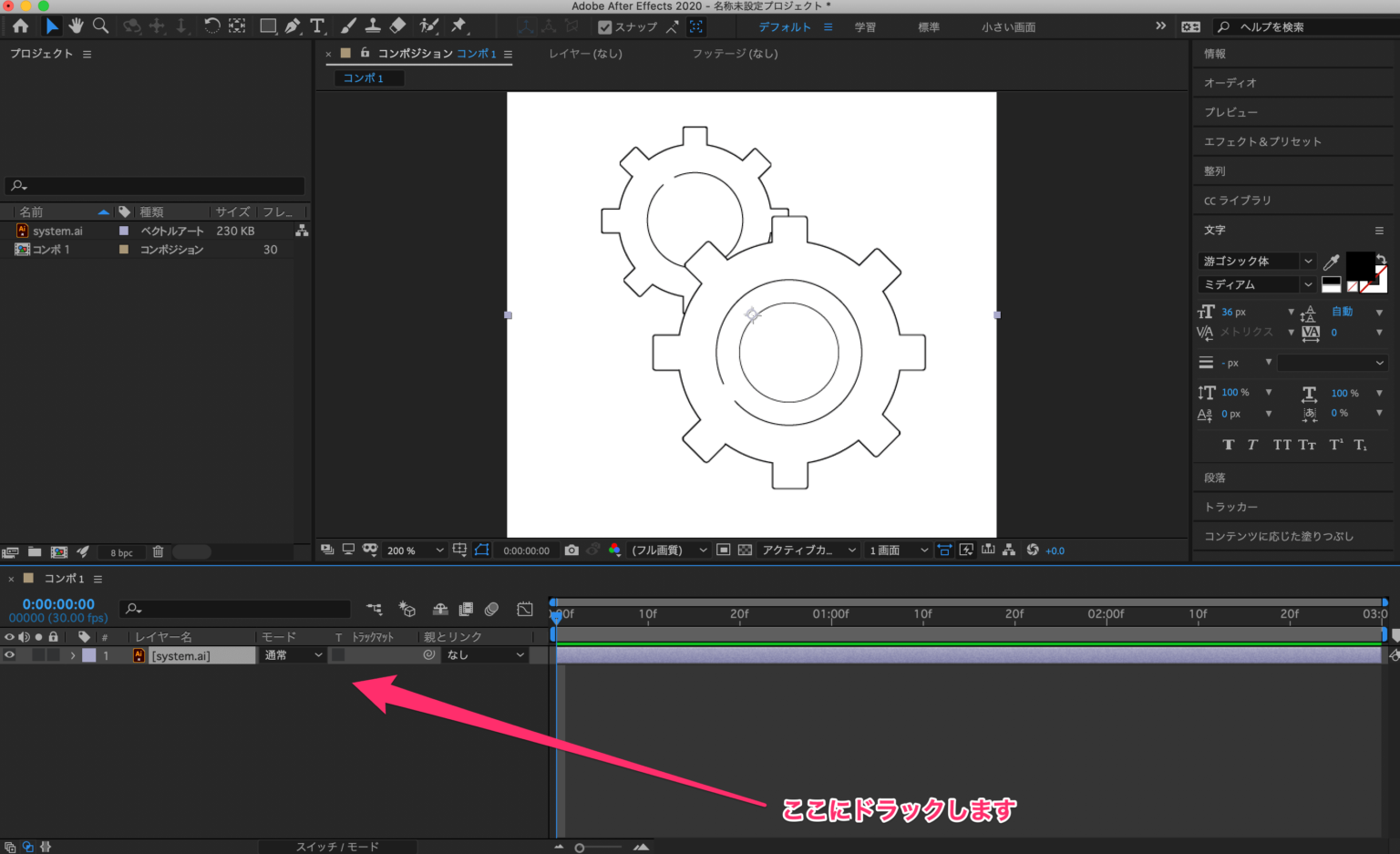This screenshot has width=1400, height=854.
Task: Hide the system.ai layer with the eye toggle
Action: coord(9,654)
